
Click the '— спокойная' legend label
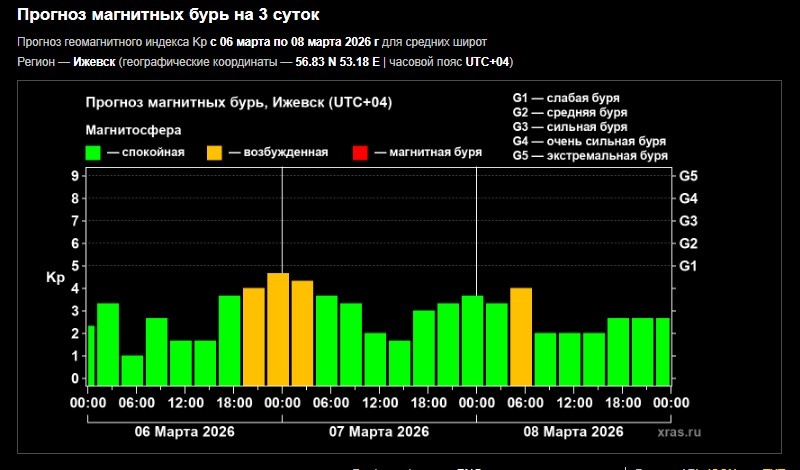[146, 153]
